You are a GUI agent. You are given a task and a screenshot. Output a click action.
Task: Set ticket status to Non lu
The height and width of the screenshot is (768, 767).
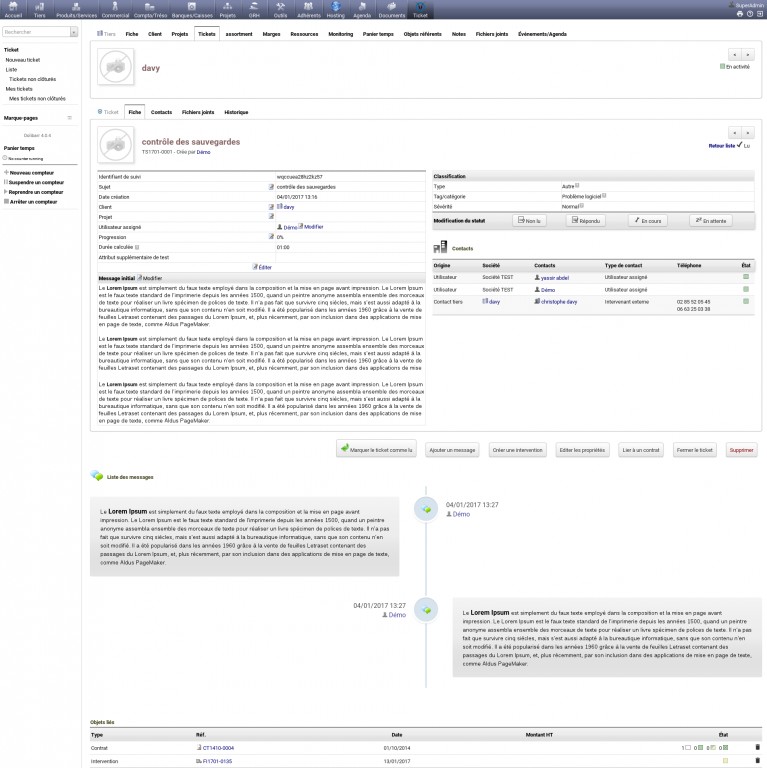pos(529,221)
